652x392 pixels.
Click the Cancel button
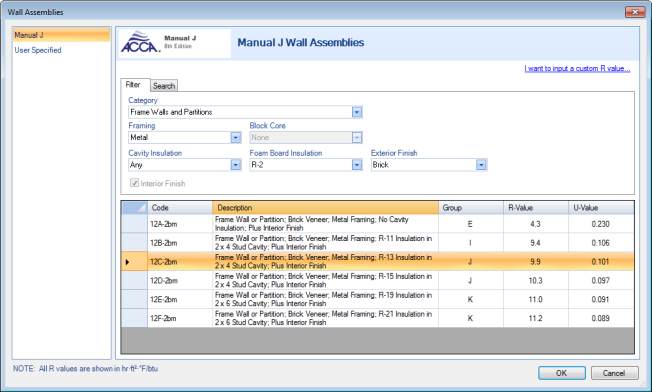pyautogui.click(x=614, y=373)
